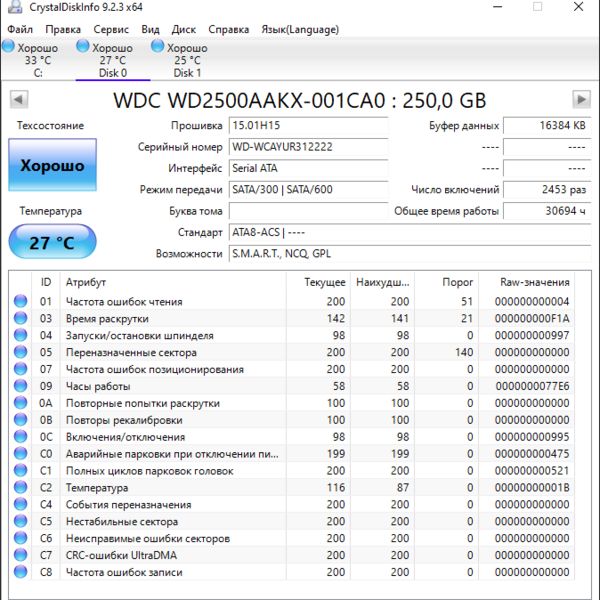Click status icon for Аварийные парковки row C0
The height and width of the screenshot is (600, 600).
coord(20,453)
